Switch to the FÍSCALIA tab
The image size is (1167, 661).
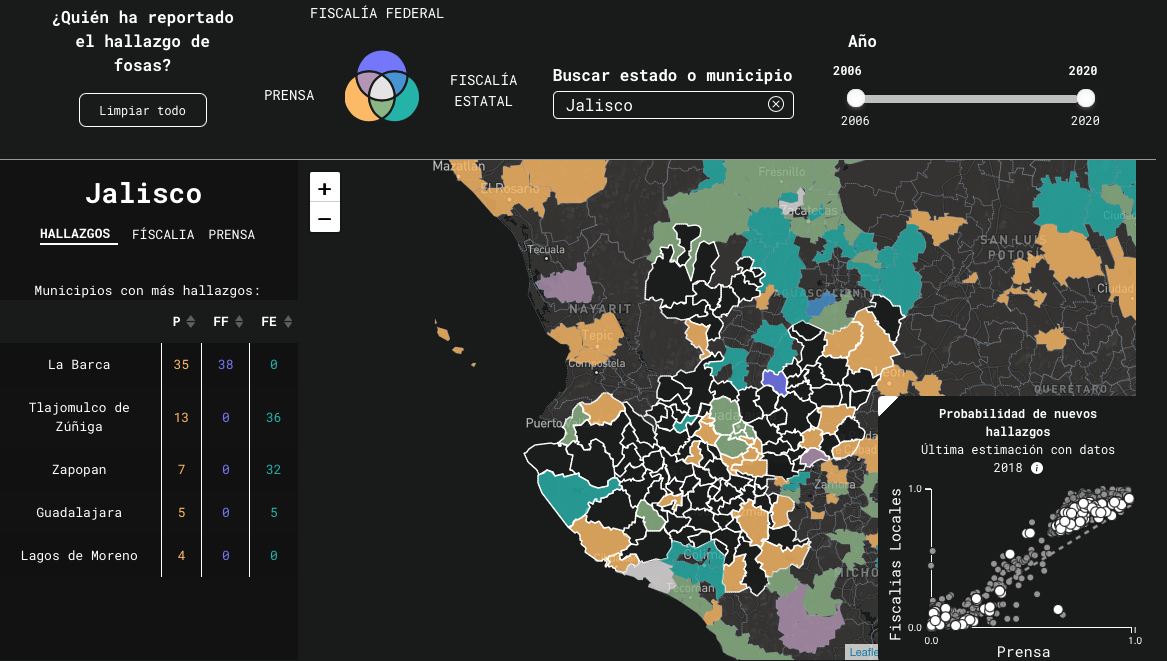[163, 235]
